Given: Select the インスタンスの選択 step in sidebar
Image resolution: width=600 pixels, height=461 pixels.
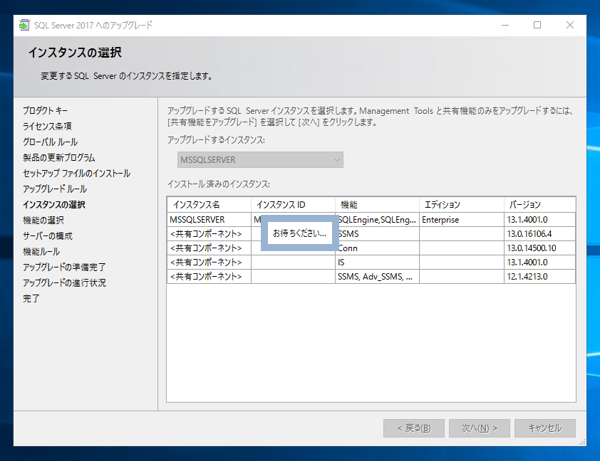Looking at the screenshot, I should pos(54,205).
